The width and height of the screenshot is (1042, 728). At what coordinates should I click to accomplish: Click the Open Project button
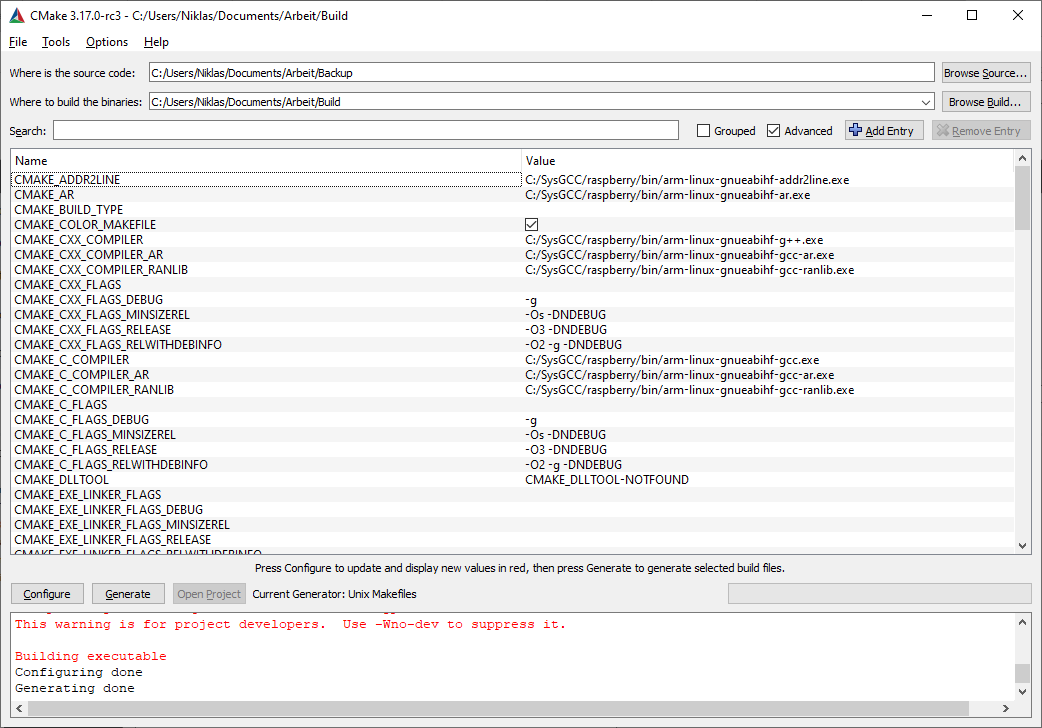coord(209,594)
